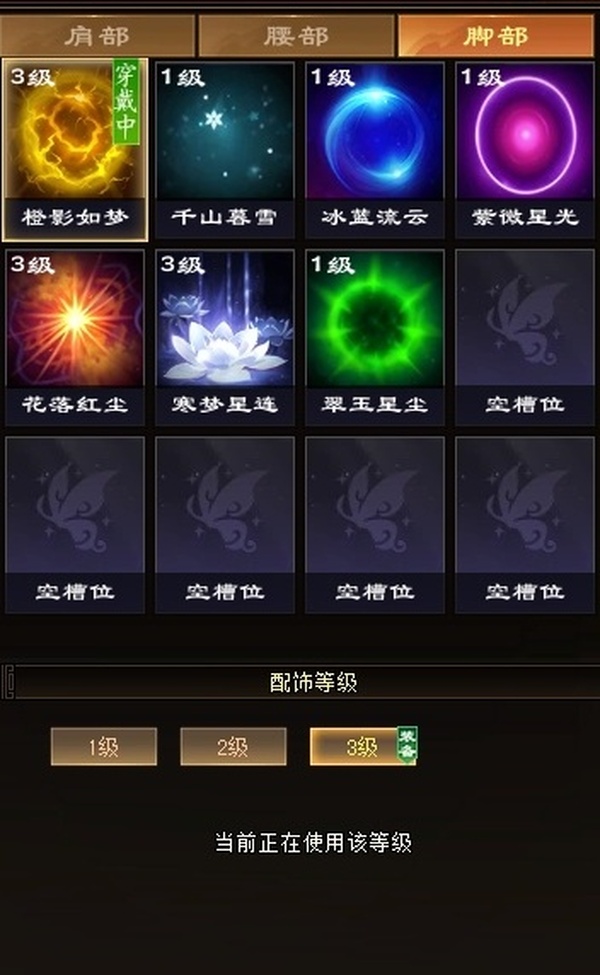This screenshot has height=975, width=600.
Task: Set accessory level to 1级
Action: [104, 746]
